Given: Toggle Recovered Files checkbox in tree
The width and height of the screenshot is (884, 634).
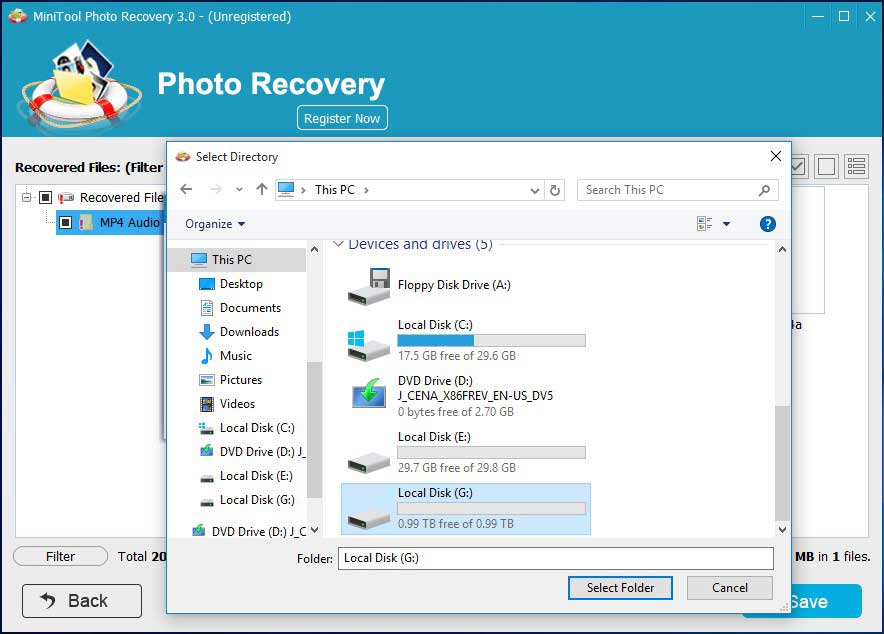Looking at the screenshot, I should pos(46,197).
